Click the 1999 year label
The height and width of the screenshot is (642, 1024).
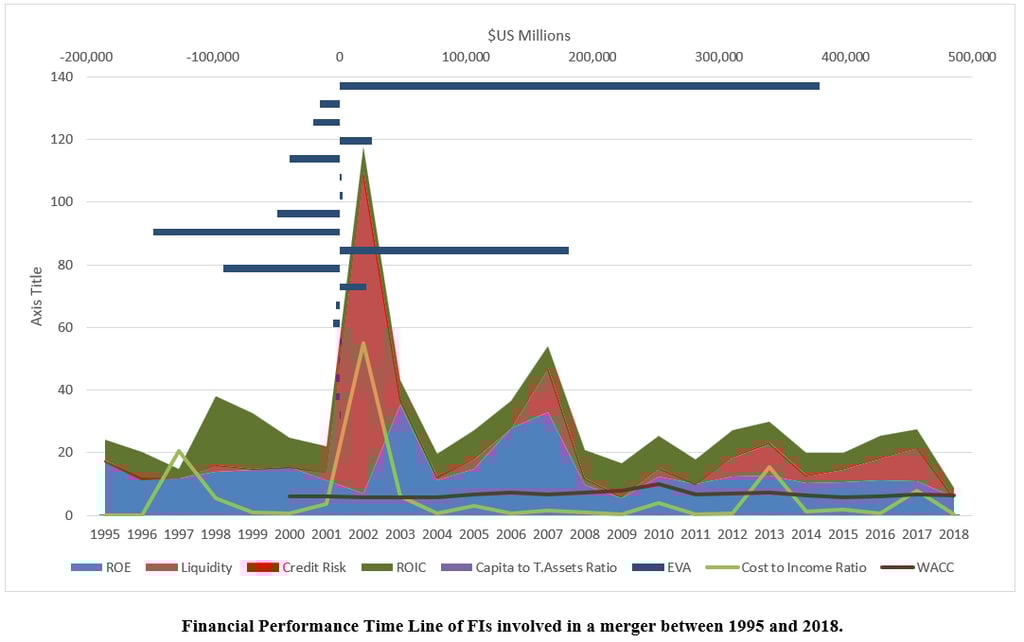click(252, 534)
